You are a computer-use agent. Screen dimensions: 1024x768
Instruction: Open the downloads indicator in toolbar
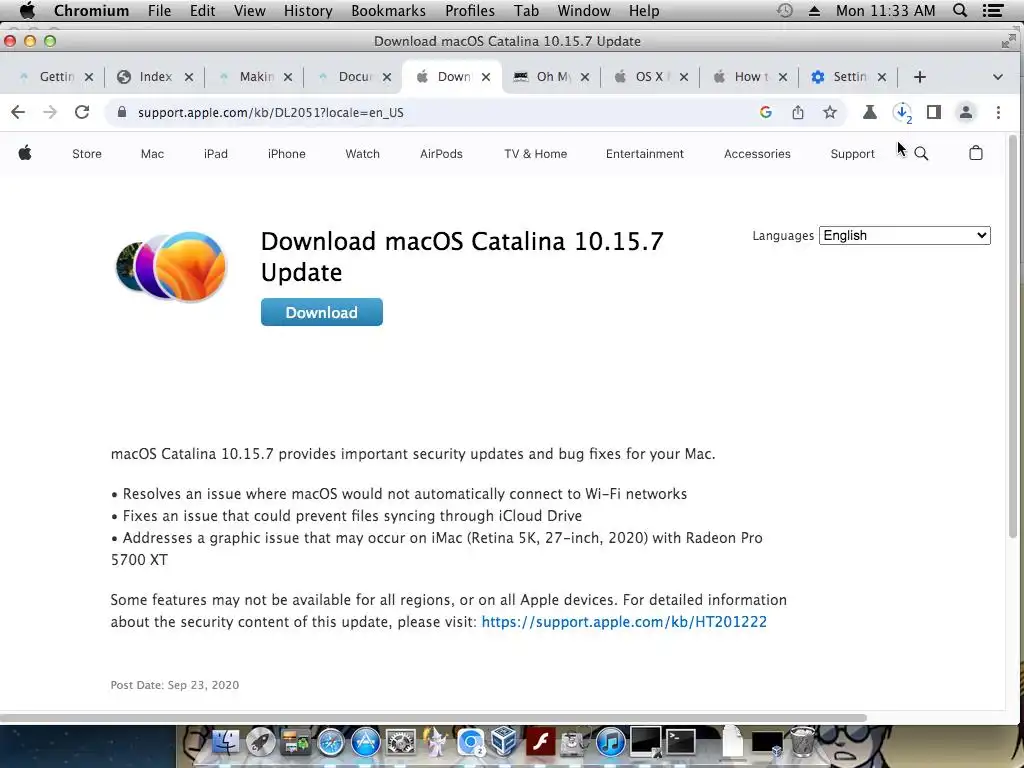click(x=902, y=112)
